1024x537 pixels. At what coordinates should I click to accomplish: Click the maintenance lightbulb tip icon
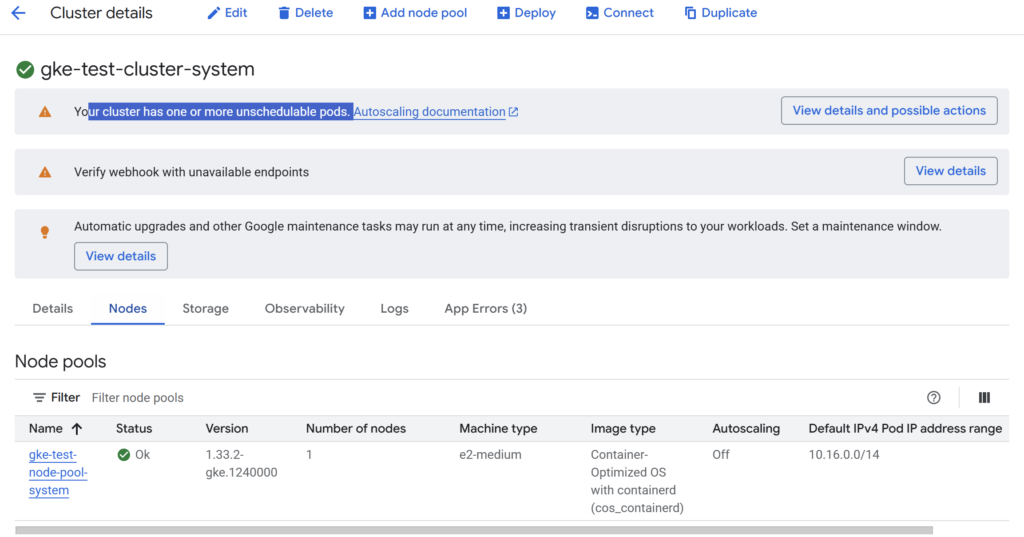click(44, 232)
